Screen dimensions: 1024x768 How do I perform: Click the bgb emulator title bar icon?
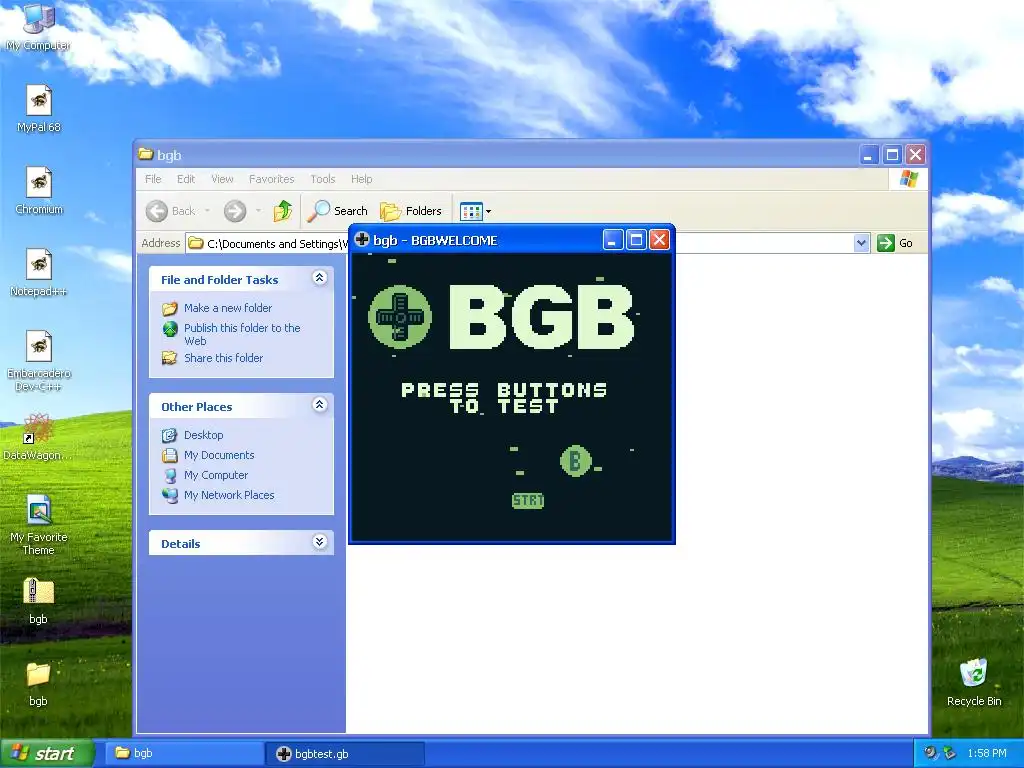click(362, 240)
